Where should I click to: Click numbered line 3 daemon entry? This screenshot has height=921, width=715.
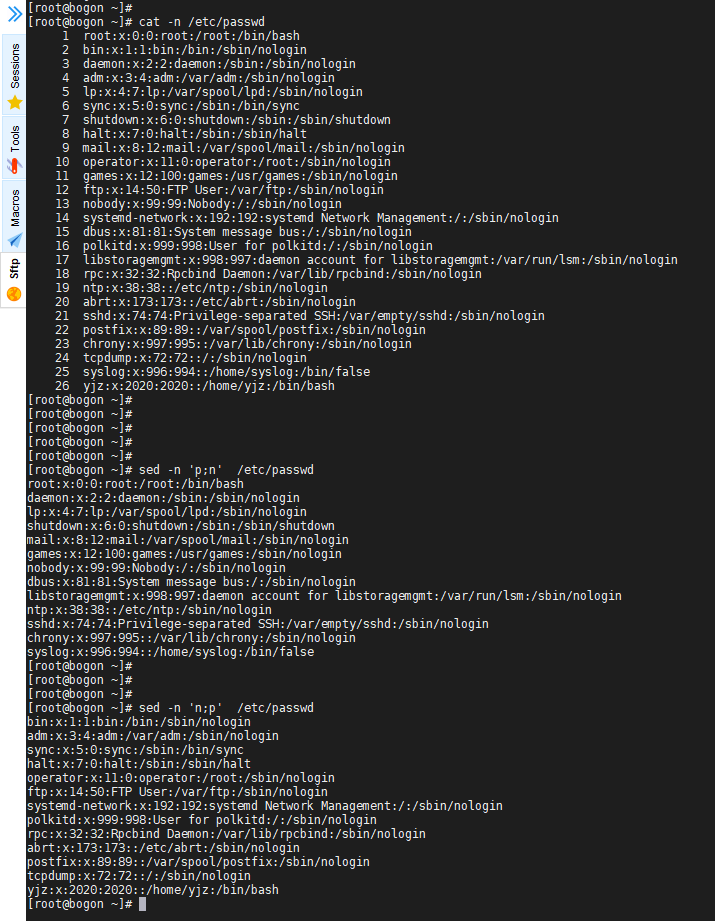[209, 65]
